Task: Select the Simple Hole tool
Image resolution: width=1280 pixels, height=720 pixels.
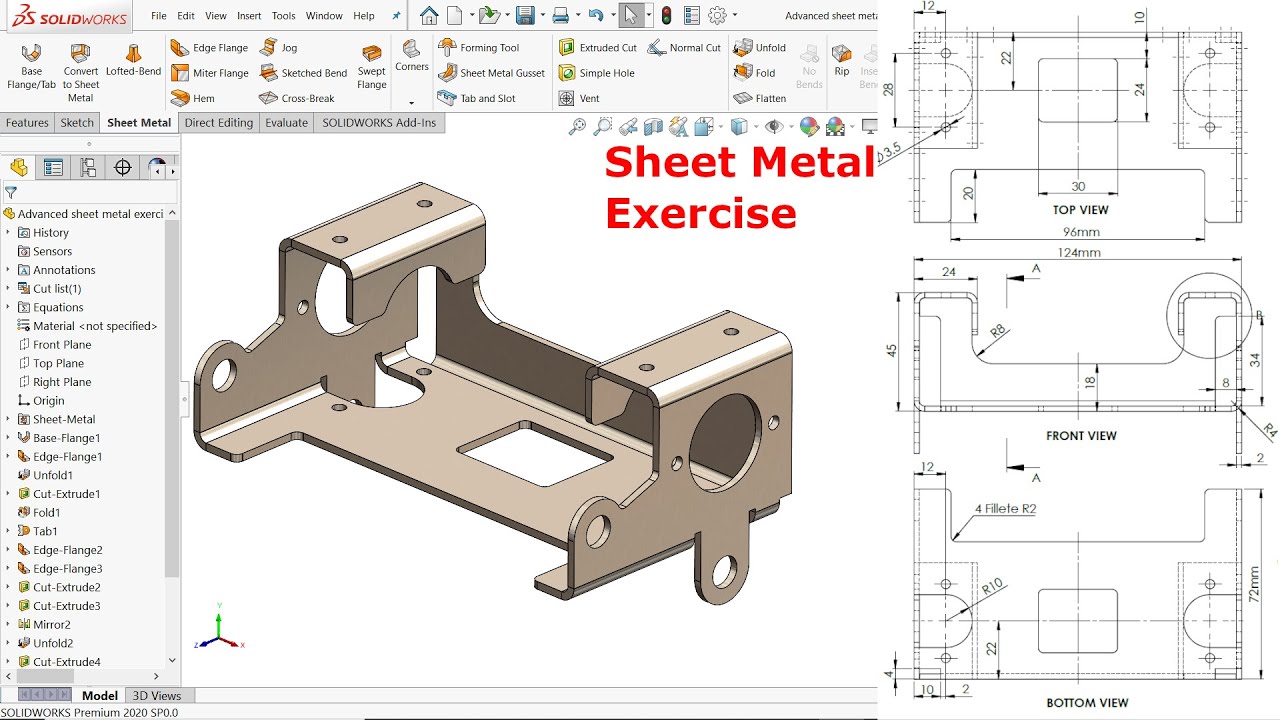Action: pyautogui.click(x=596, y=73)
